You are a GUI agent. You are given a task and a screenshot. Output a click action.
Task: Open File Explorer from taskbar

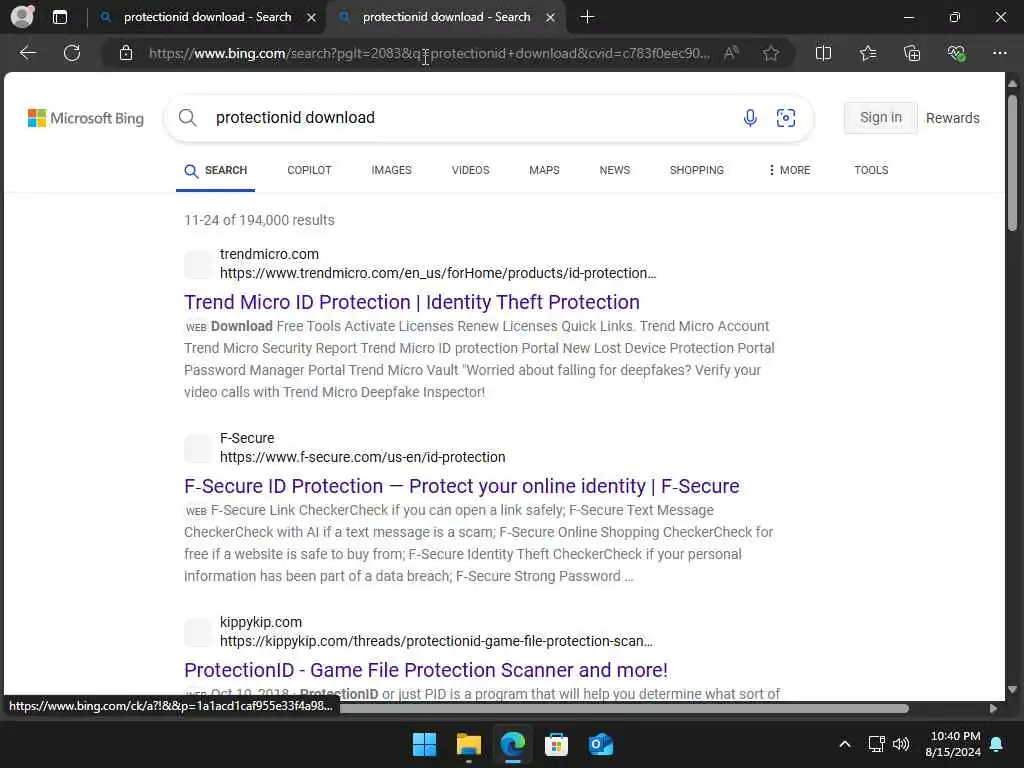468,744
